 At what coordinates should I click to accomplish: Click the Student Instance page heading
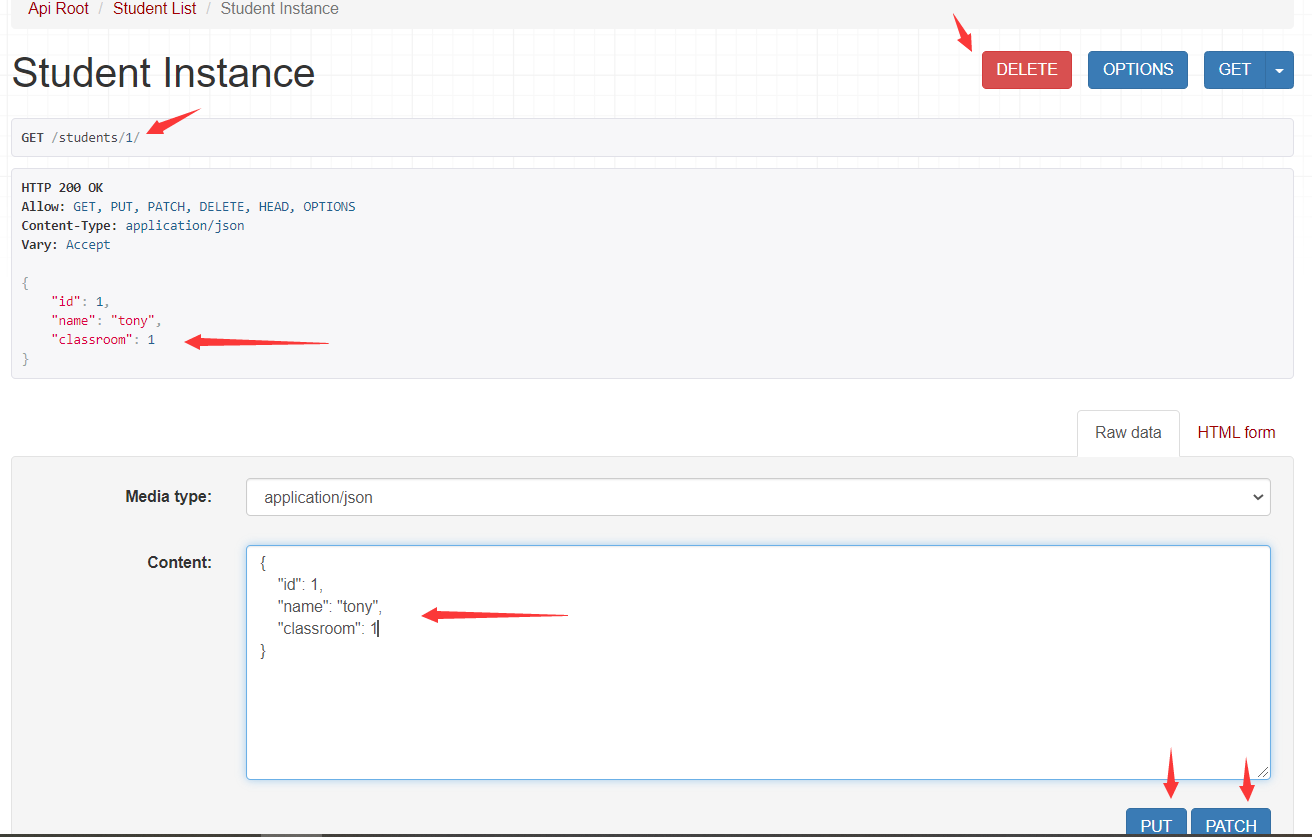(163, 72)
